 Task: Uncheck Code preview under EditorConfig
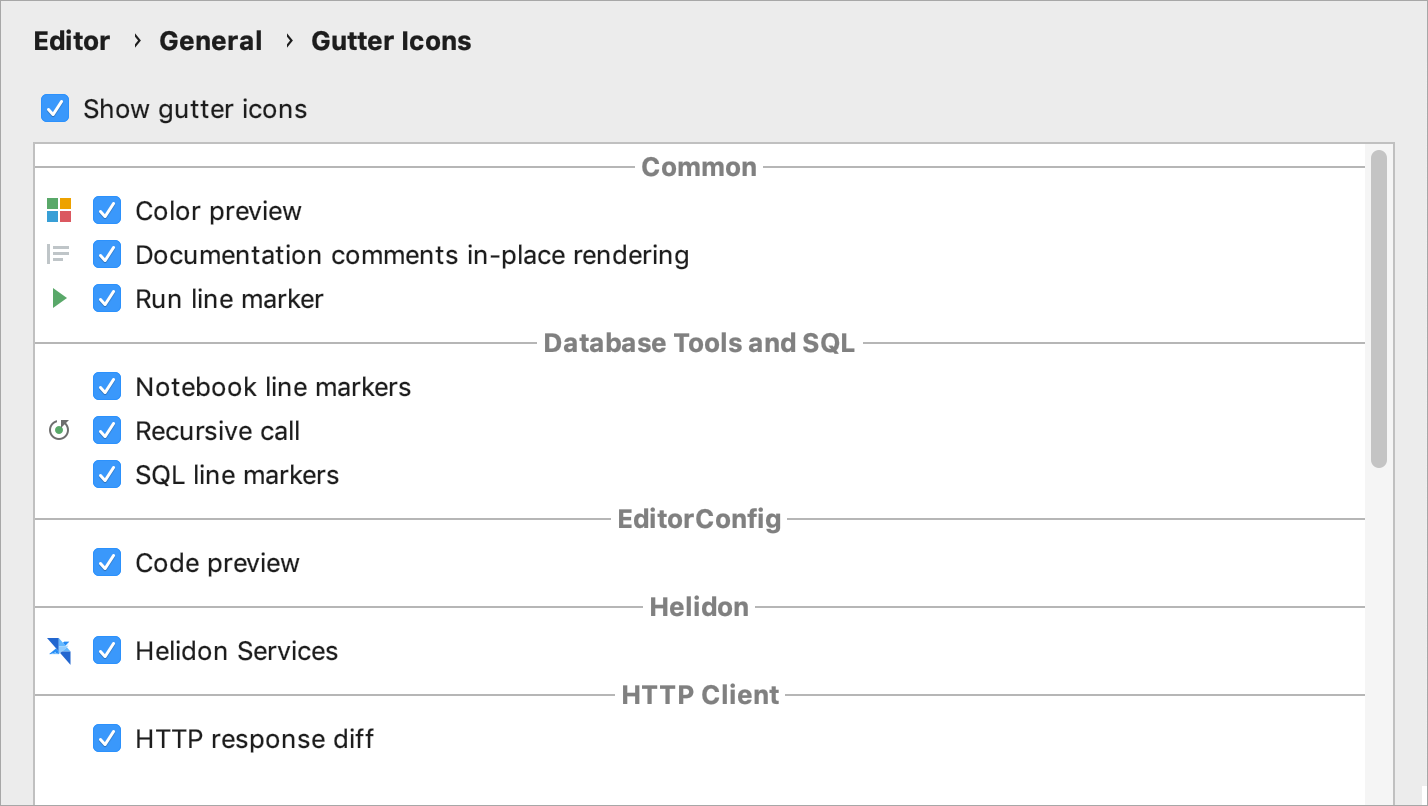point(107,562)
